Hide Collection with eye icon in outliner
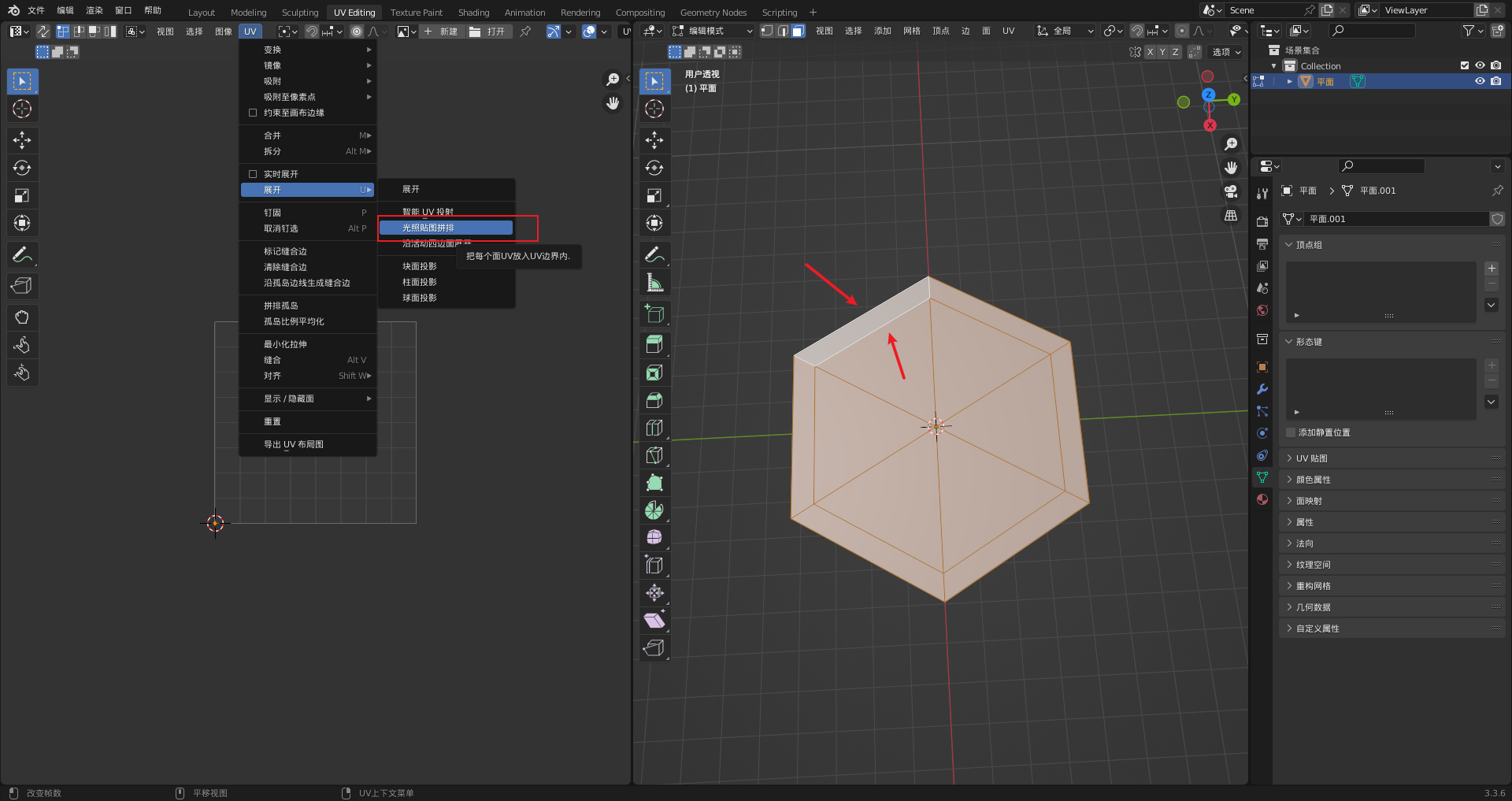Screen dimensions: 1512x801 coord(1480,66)
